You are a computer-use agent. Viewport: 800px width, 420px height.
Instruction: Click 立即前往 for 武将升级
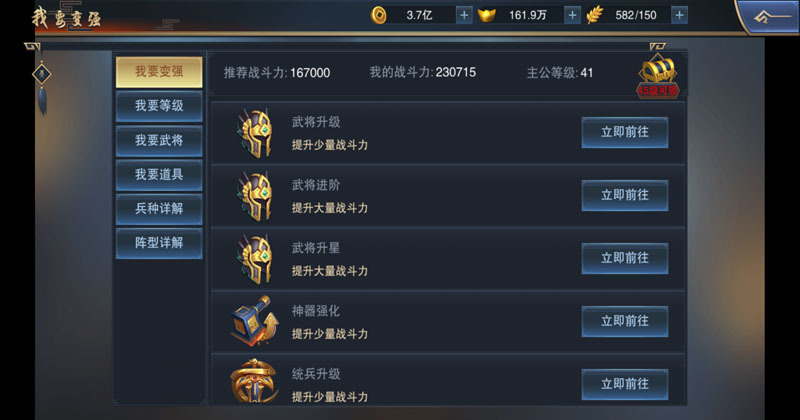[x=625, y=132]
